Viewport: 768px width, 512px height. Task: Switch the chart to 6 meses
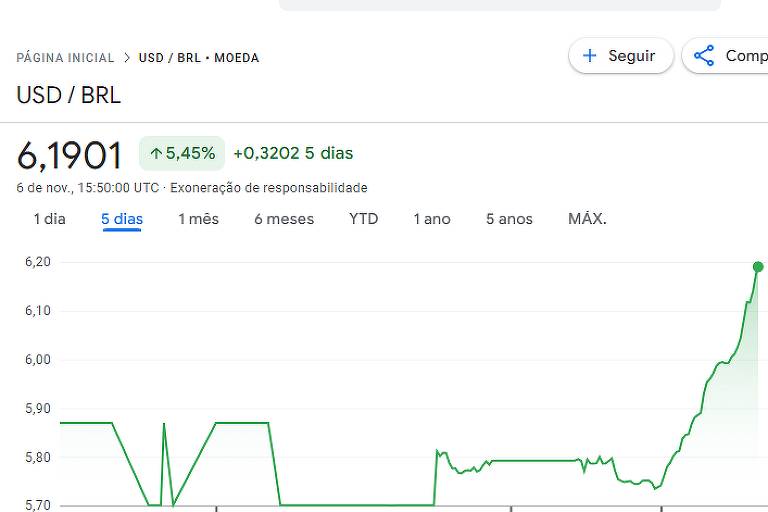284,219
